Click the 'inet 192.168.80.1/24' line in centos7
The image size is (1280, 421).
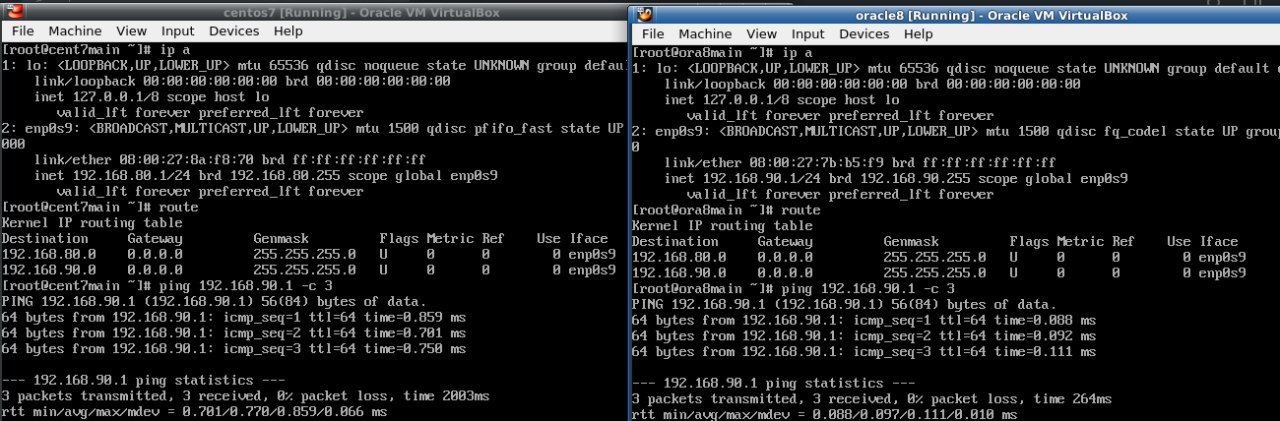click(x=265, y=176)
